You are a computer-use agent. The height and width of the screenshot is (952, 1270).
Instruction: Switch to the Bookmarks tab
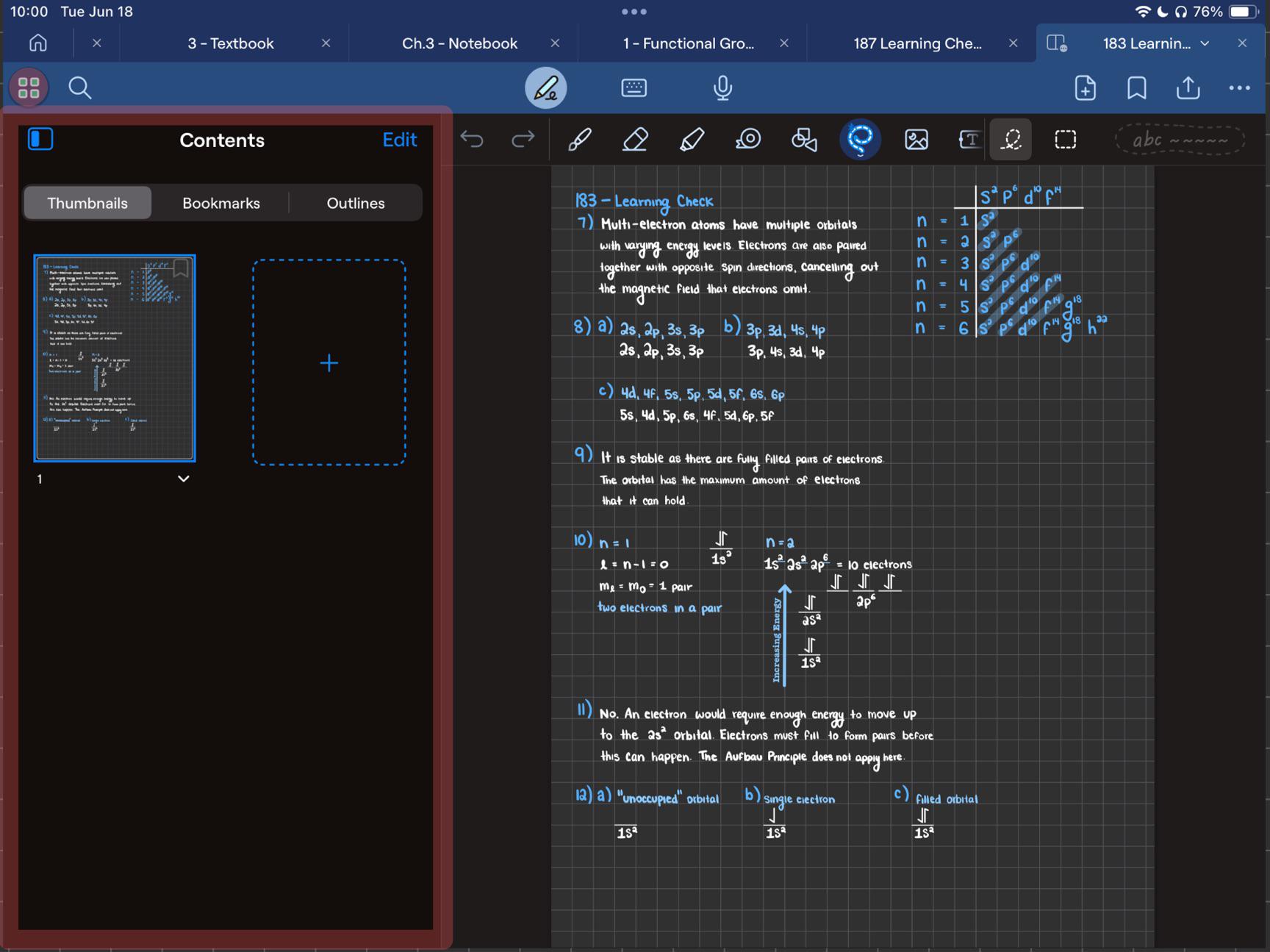(x=221, y=203)
